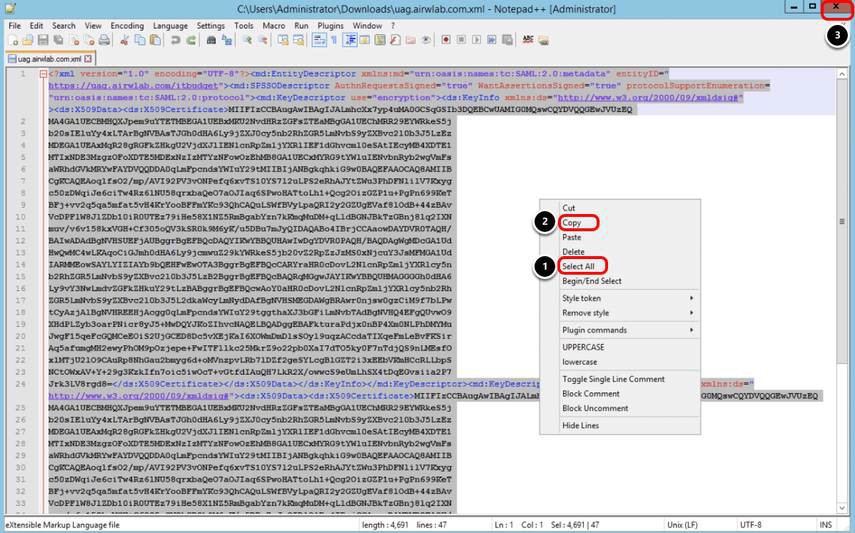855x533 pixels.
Task: Open the Replace toolbar icon
Action: click(x=226, y=40)
